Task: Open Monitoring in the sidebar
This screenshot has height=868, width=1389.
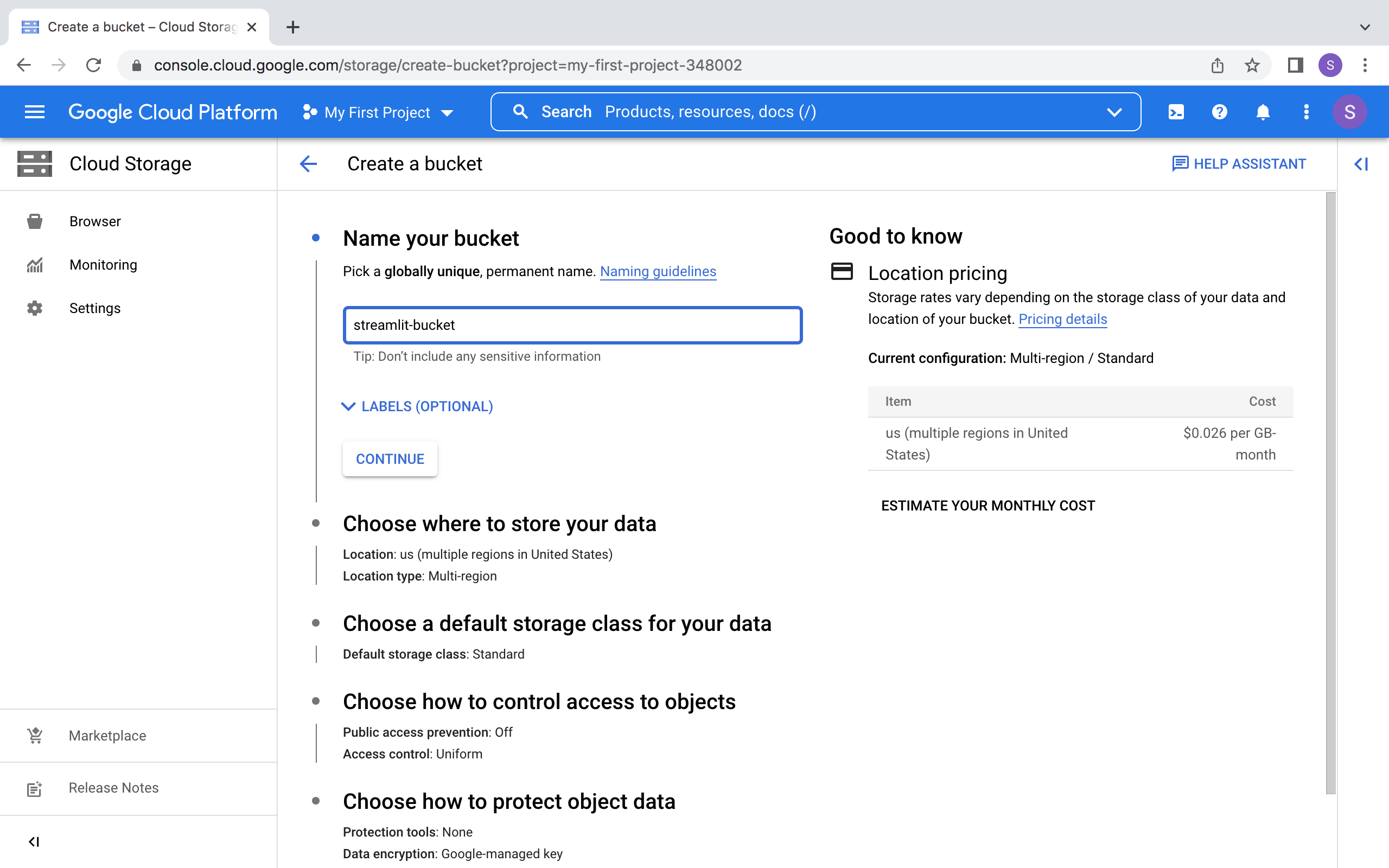Action: click(103, 265)
